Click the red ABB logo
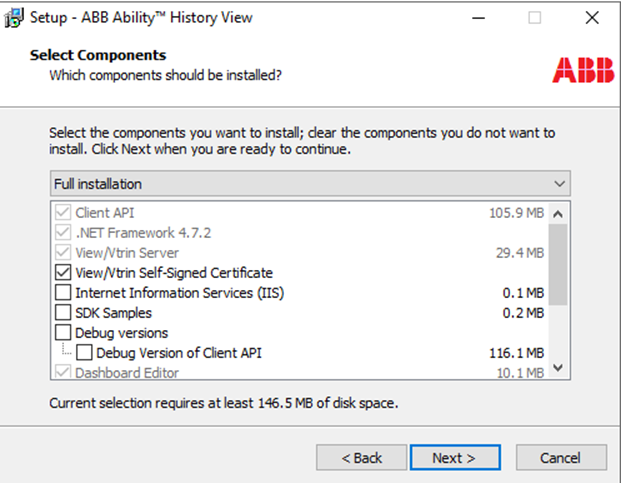The height and width of the screenshot is (483, 621). coord(583,70)
